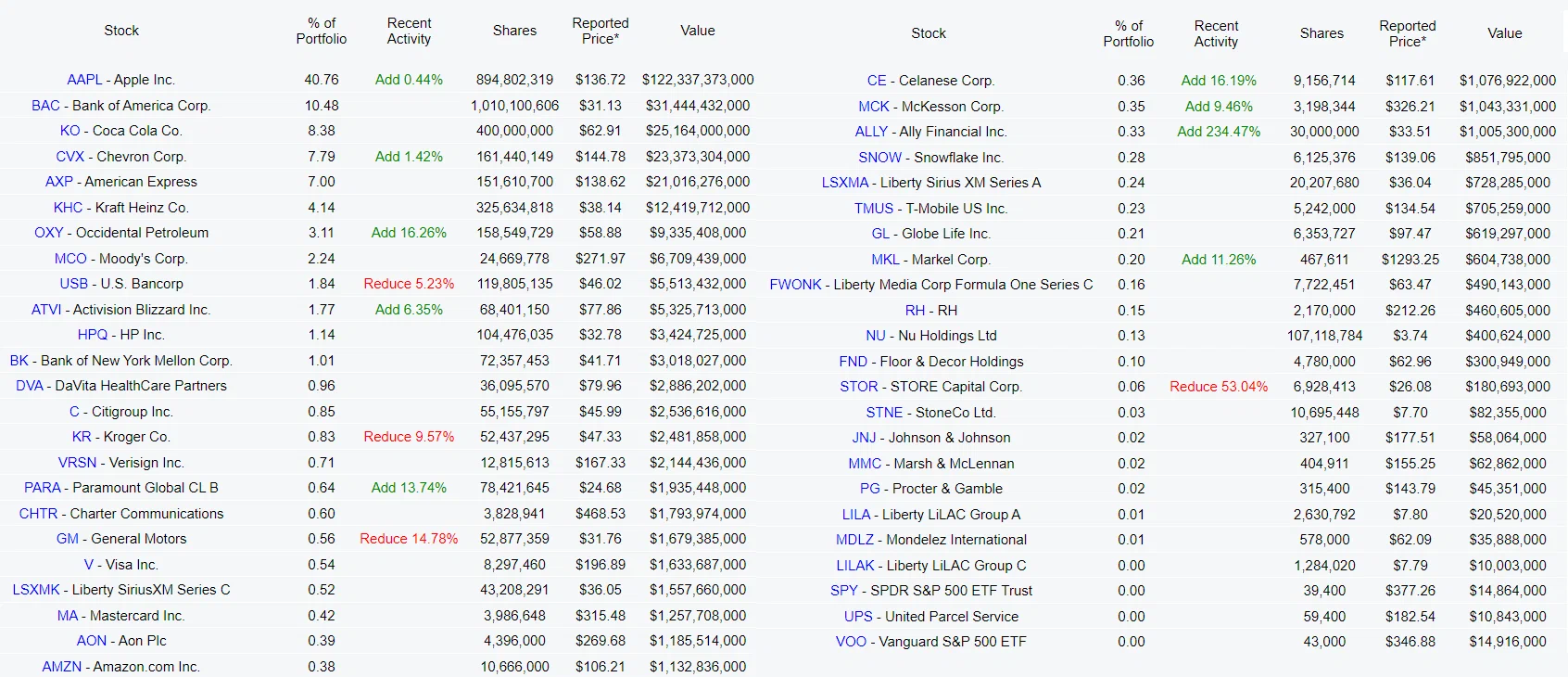Viewport: 1568px width, 677px height.
Task: Click the right table's Shares header
Action: [x=1321, y=33]
